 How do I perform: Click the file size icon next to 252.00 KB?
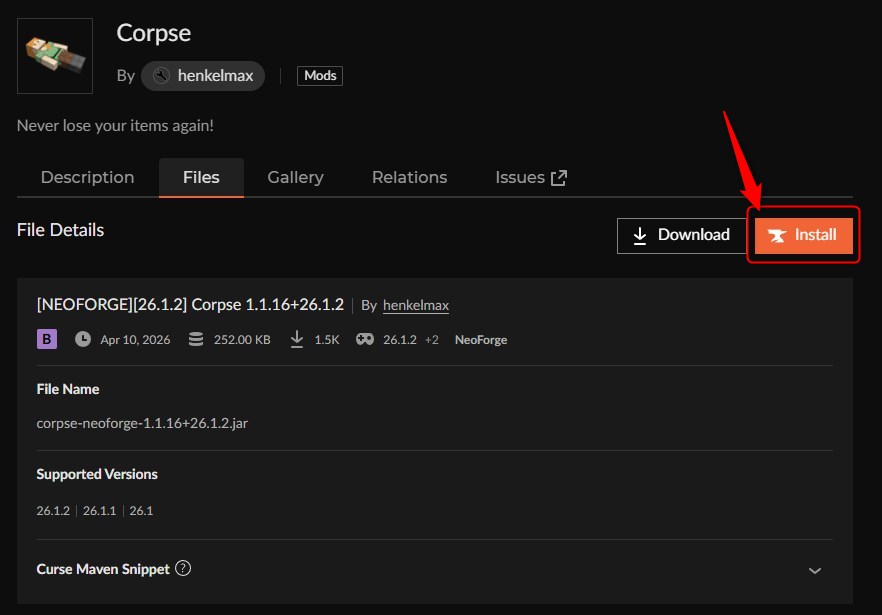196,339
